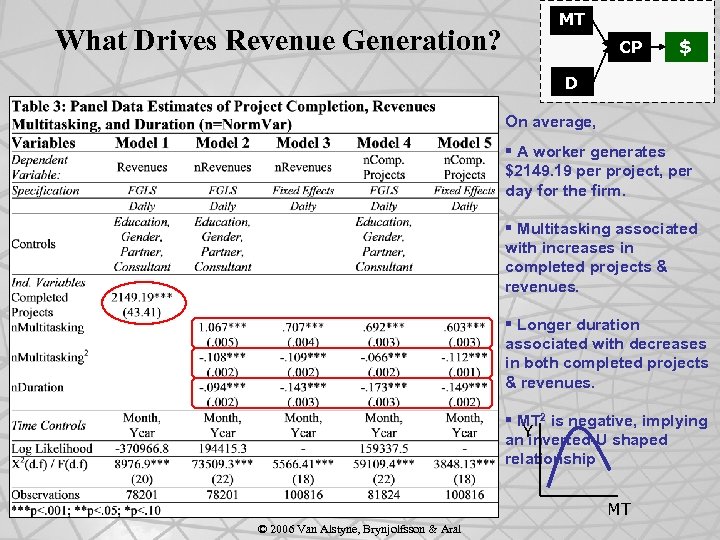Click the green $ box in diagram
Screen dimensions: 720x540
(686, 47)
